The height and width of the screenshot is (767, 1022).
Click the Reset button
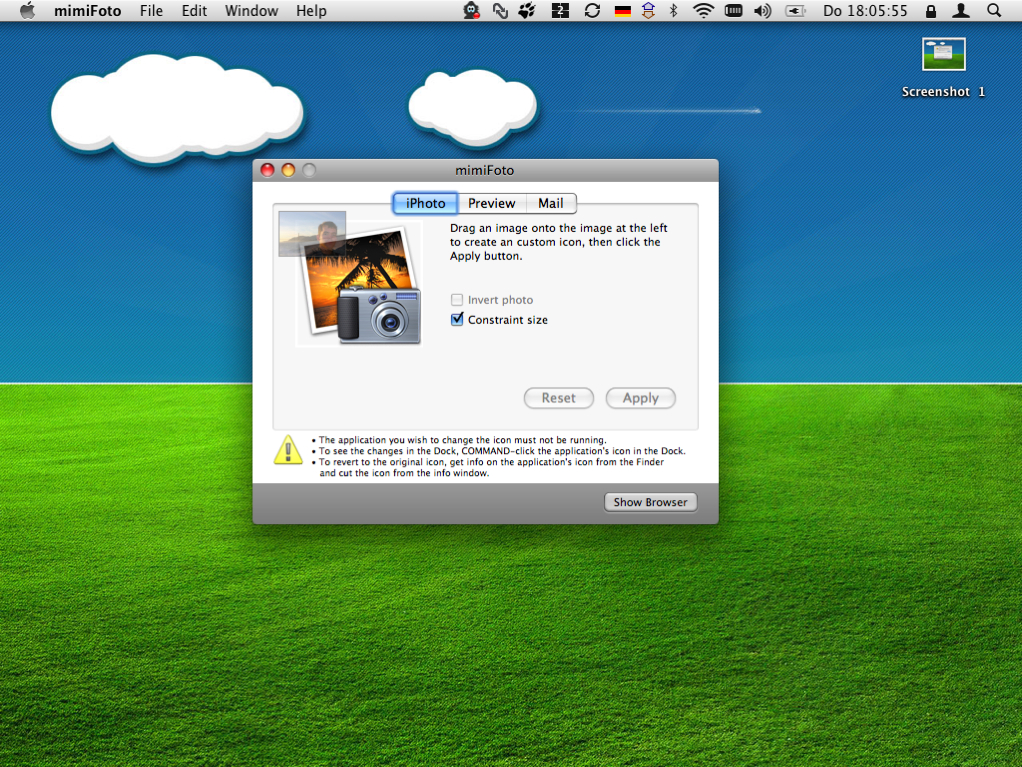click(x=559, y=398)
